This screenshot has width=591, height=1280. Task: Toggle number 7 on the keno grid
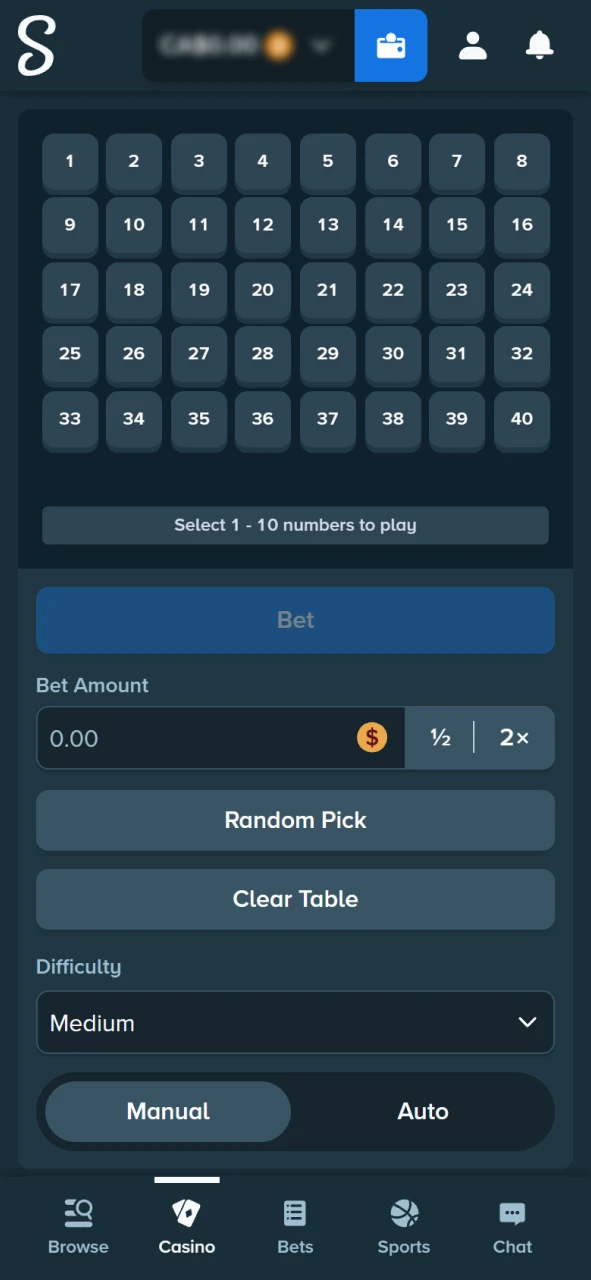point(456,161)
